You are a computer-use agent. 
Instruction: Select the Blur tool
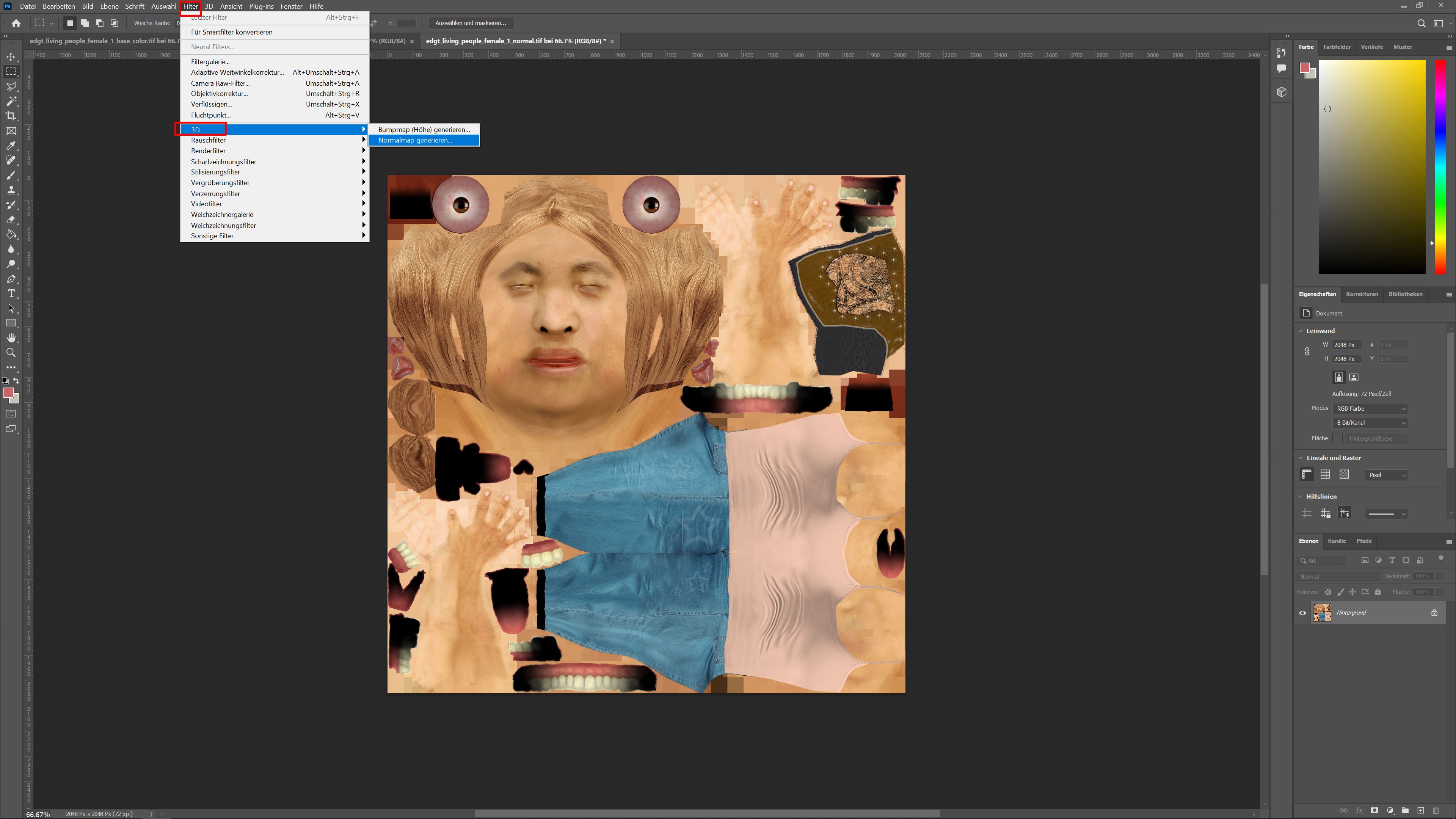click(11, 249)
